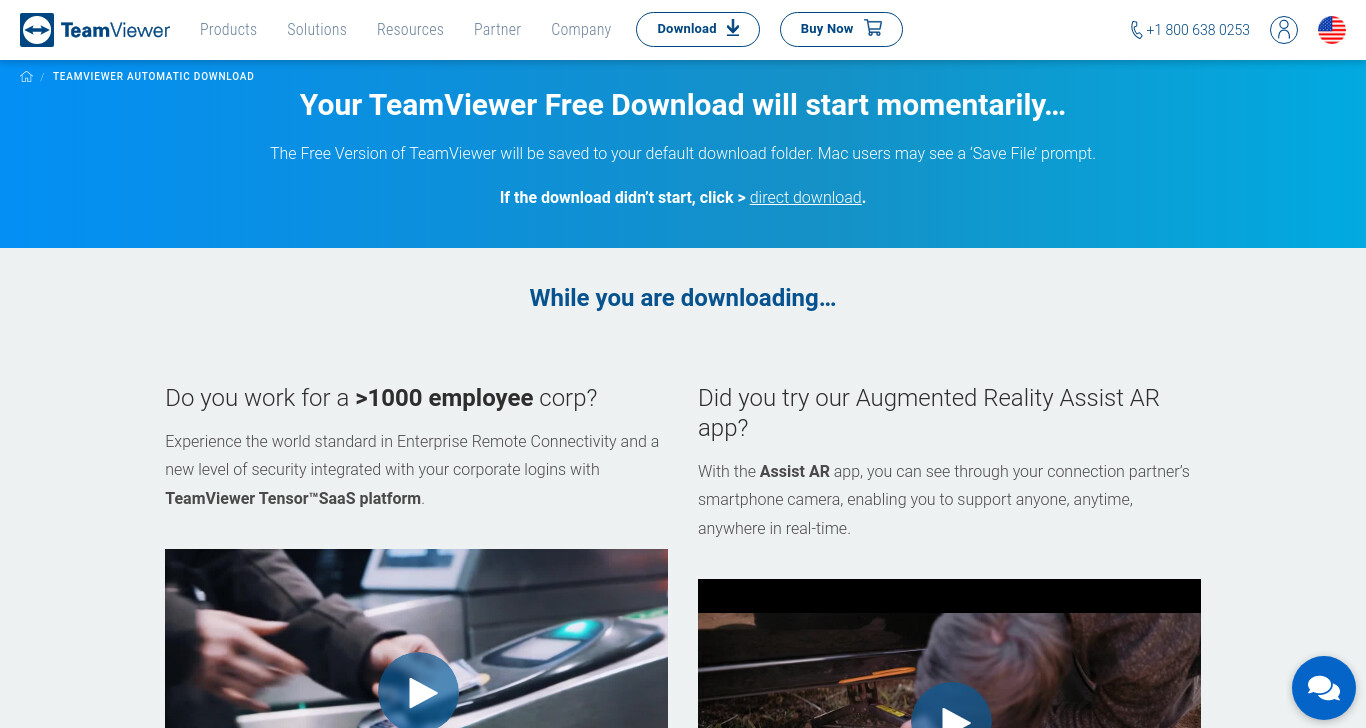The width and height of the screenshot is (1366, 728).
Task: Open the Solutions menu
Action: (x=316, y=30)
